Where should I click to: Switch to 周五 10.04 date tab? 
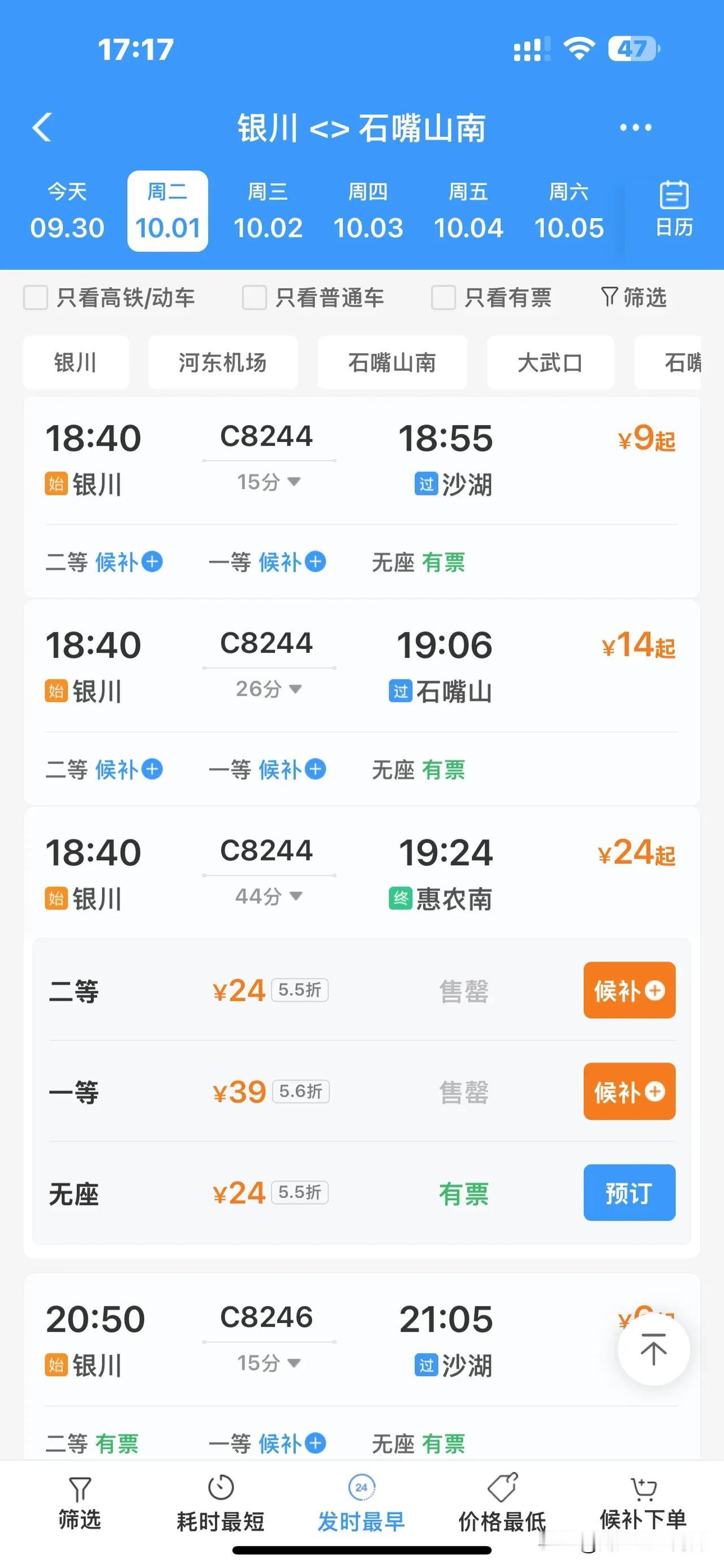point(468,211)
